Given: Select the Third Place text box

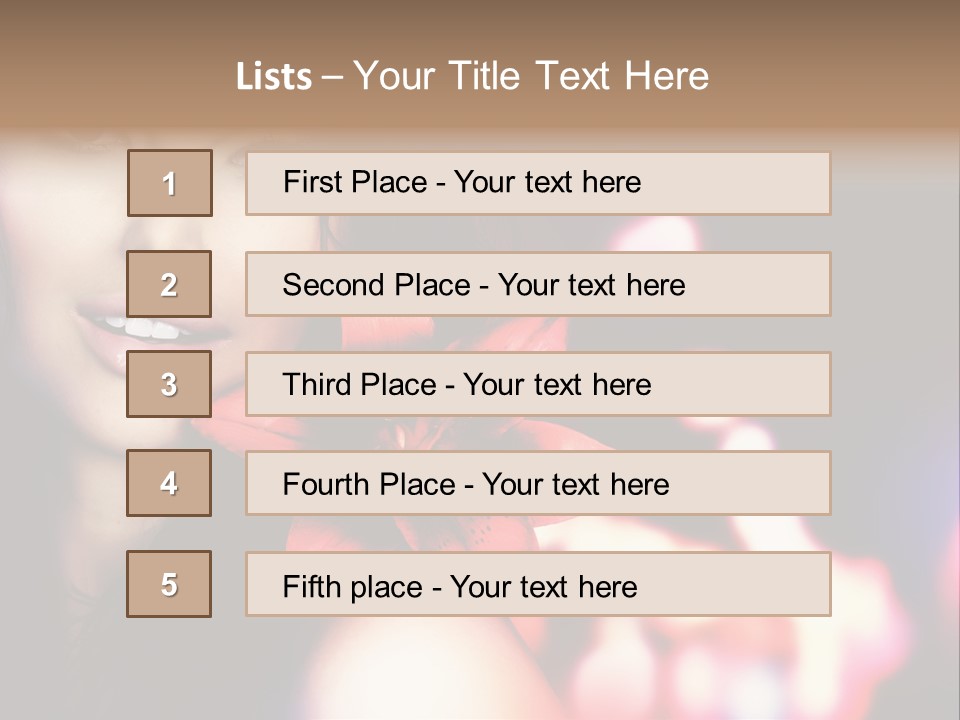Looking at the screenshot, I should click(x=538, y=384).
